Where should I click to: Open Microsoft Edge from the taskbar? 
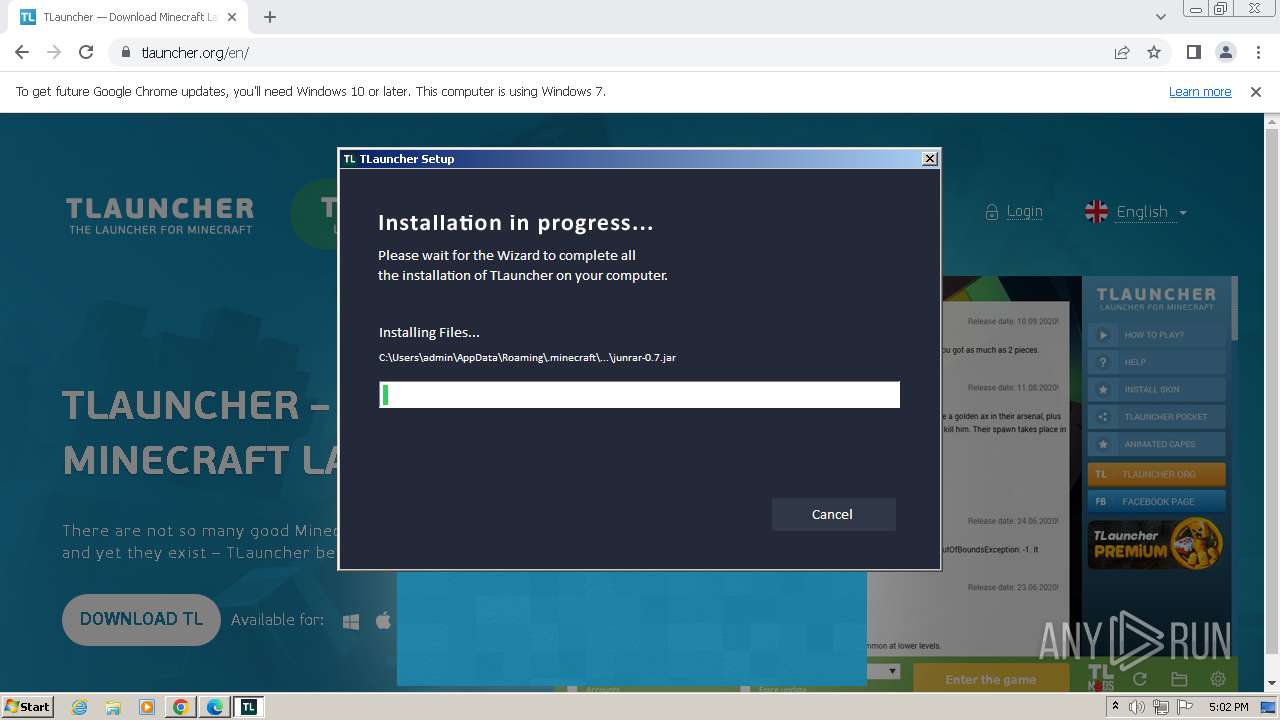tap(215, 707)
